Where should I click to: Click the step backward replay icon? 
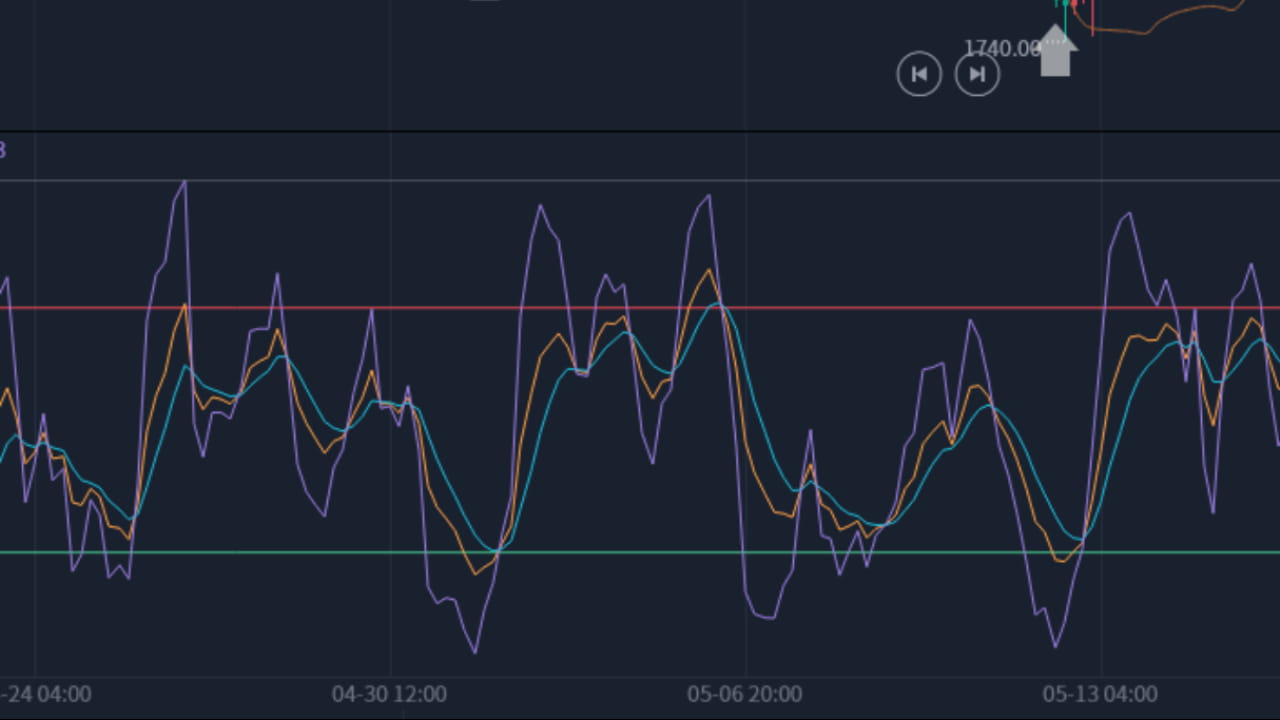pyautogui.click(x=919, y=74)
